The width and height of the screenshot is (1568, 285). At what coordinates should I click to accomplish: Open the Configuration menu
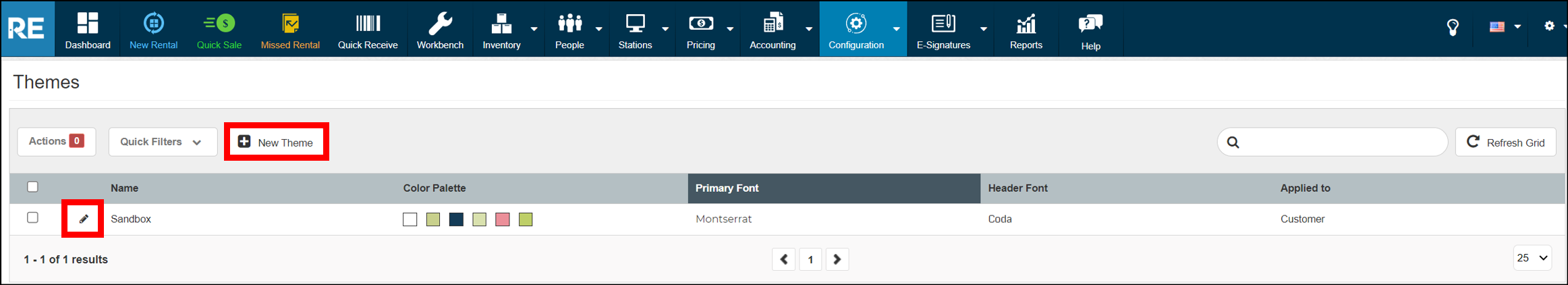click(x=856, y=30)
